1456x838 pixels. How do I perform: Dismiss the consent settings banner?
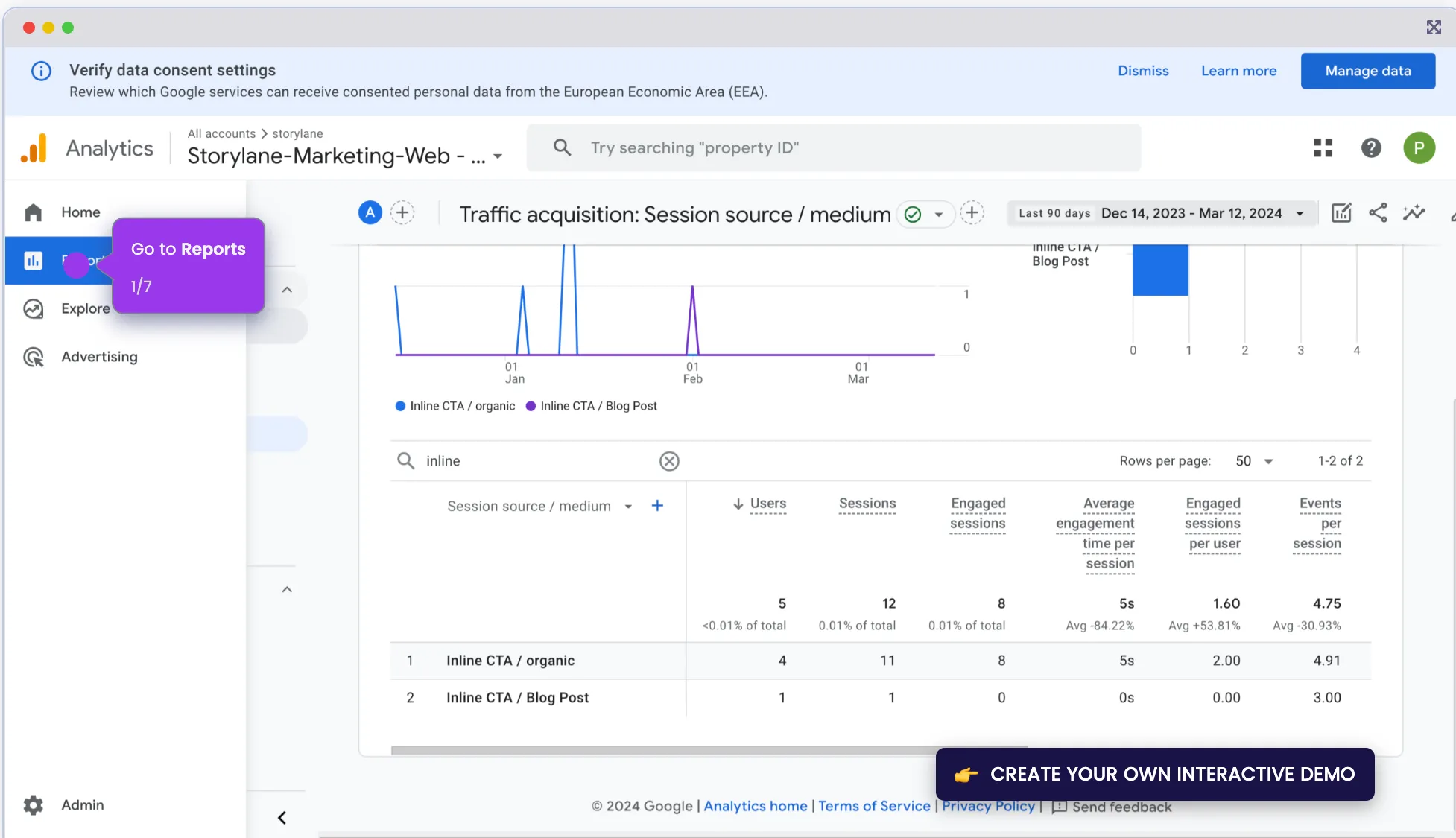pos(1142,71)
